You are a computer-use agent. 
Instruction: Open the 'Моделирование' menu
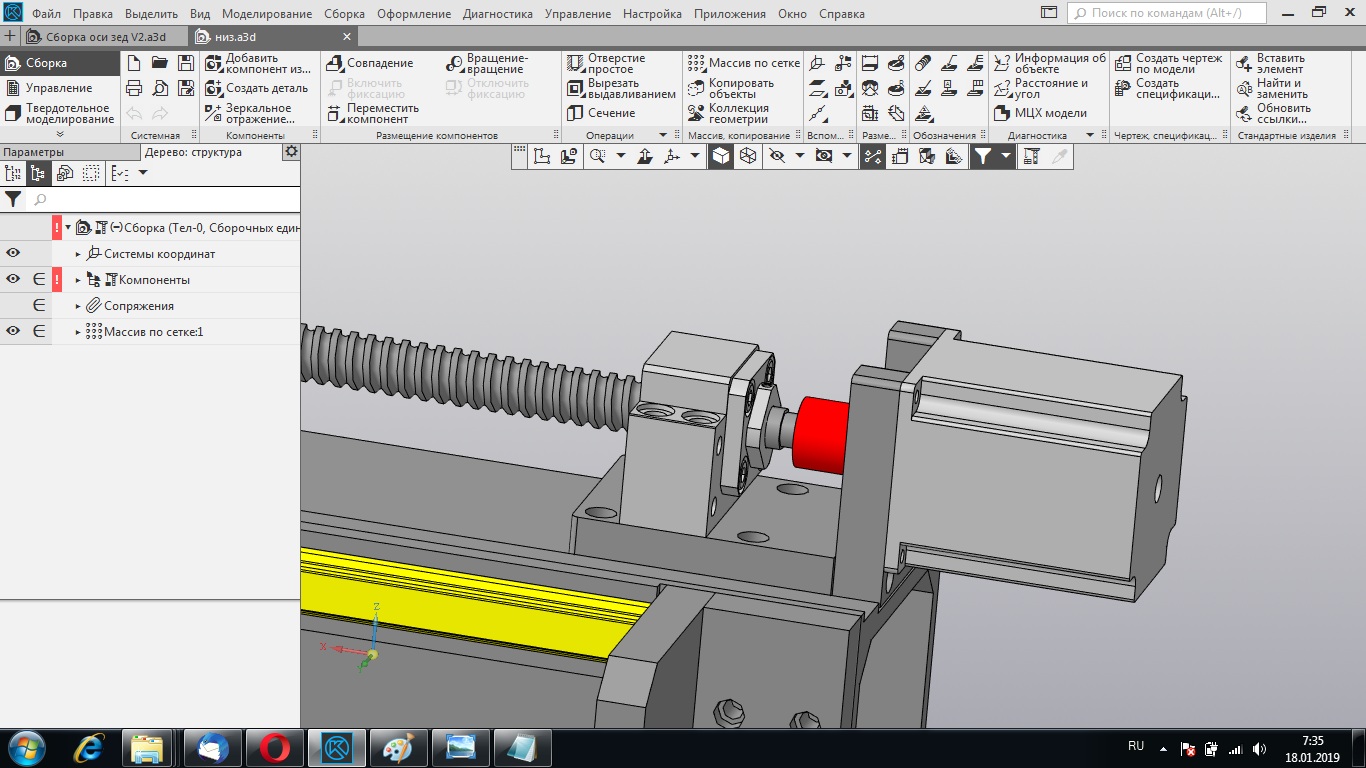268,14
